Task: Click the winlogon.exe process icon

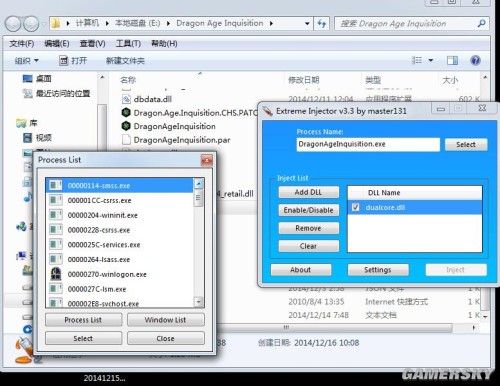Action: click(56, 274)
